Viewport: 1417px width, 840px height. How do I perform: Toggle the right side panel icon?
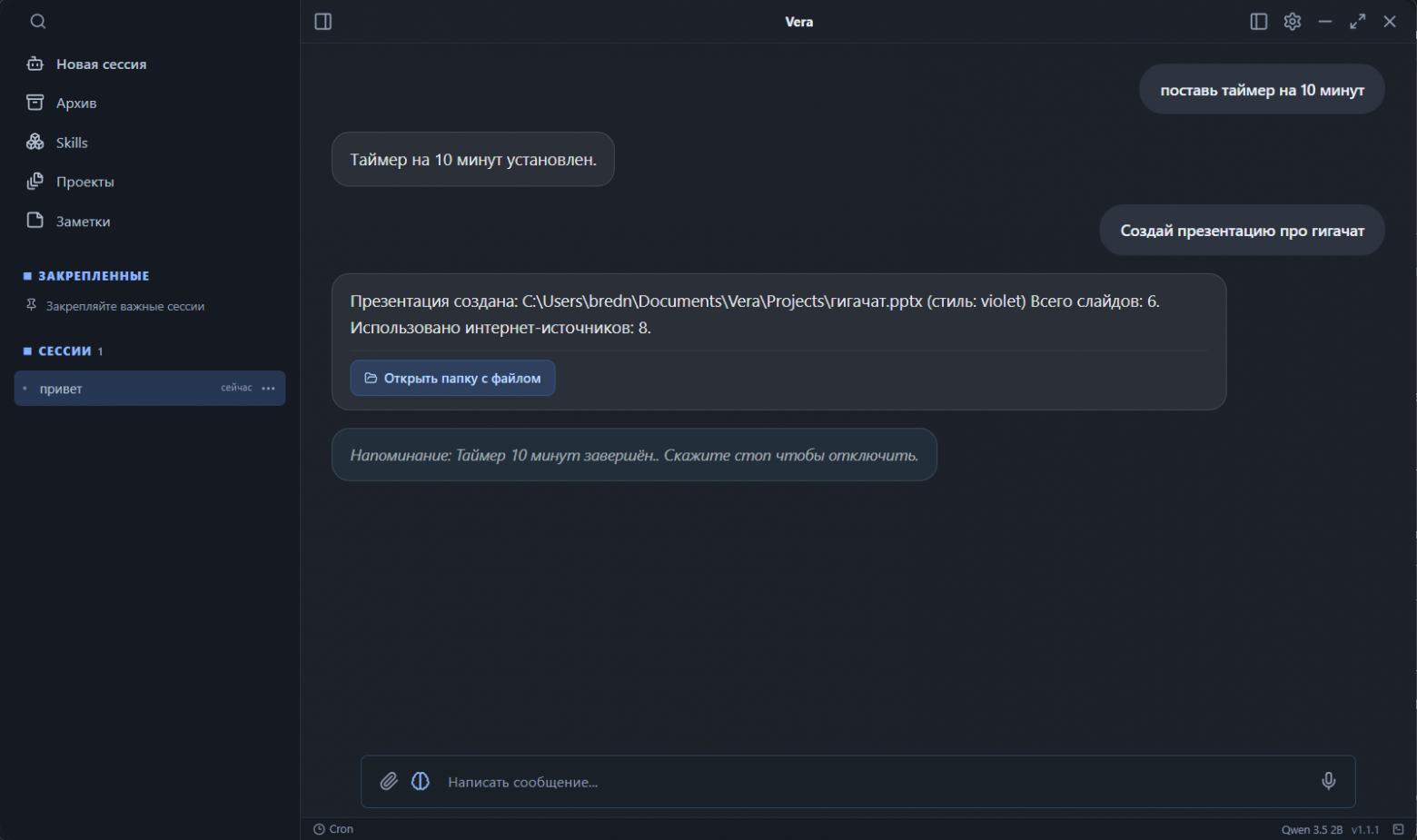[x=1258, y=22]
